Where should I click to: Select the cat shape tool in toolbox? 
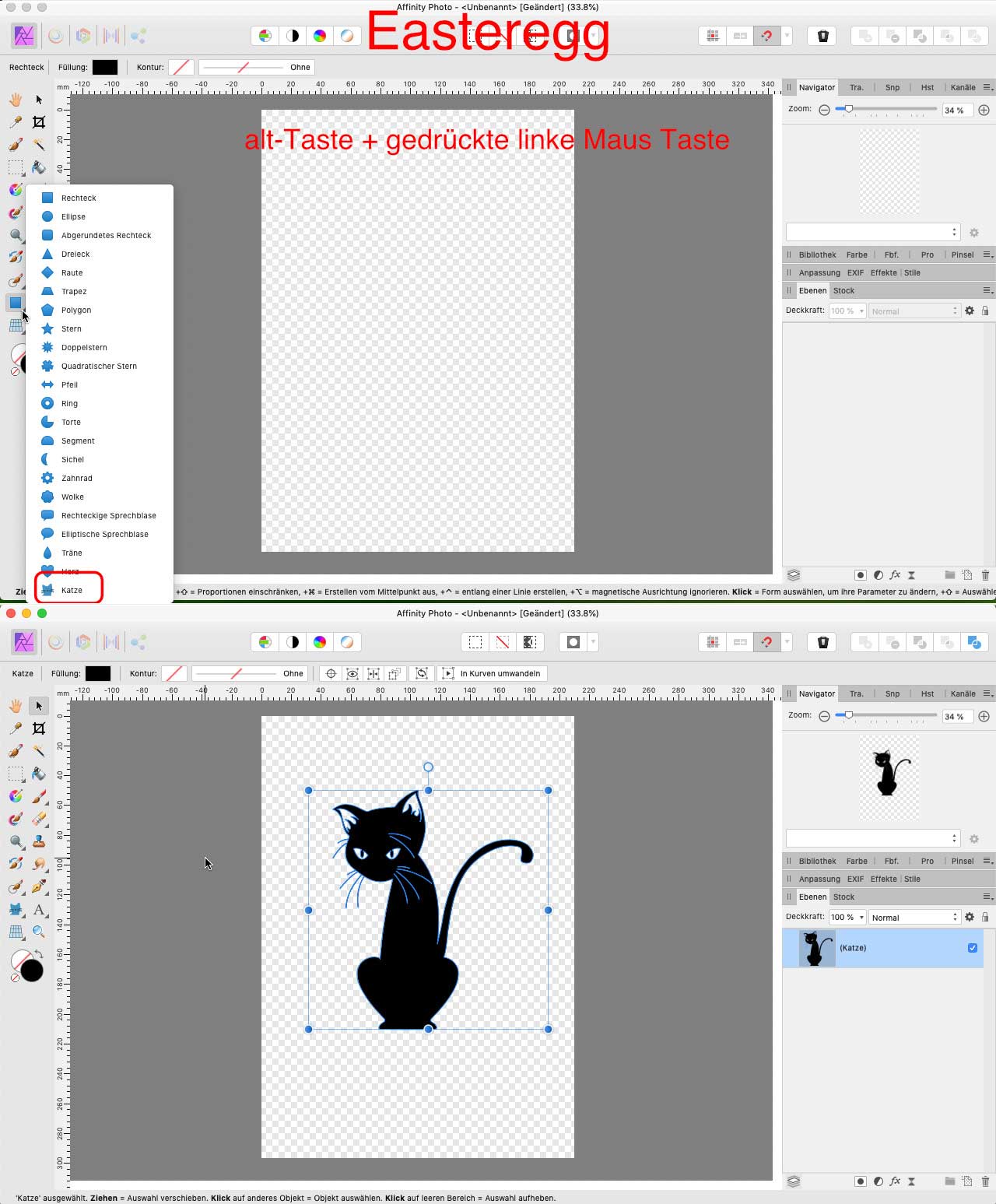[16, 909]
